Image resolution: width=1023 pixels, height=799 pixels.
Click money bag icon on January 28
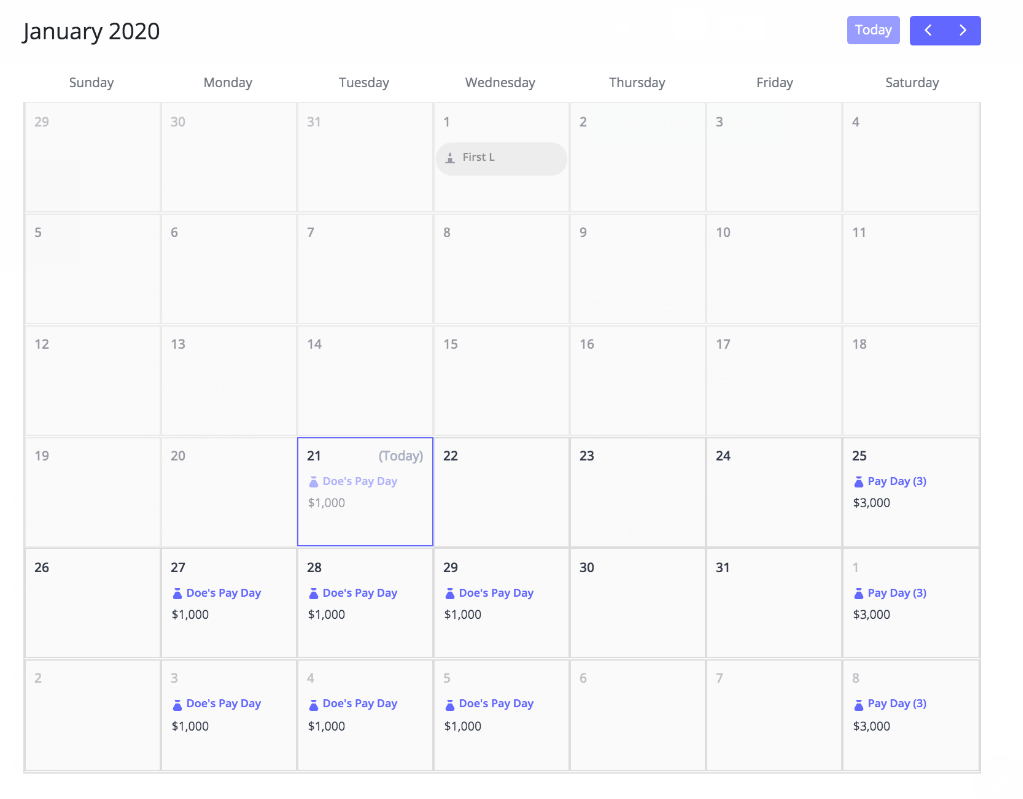[313, 594]
